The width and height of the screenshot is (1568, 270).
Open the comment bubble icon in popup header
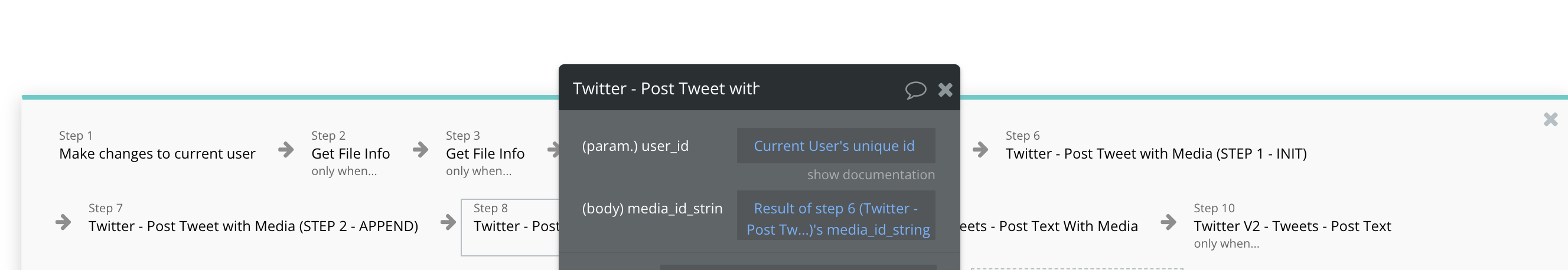(915, 90)
